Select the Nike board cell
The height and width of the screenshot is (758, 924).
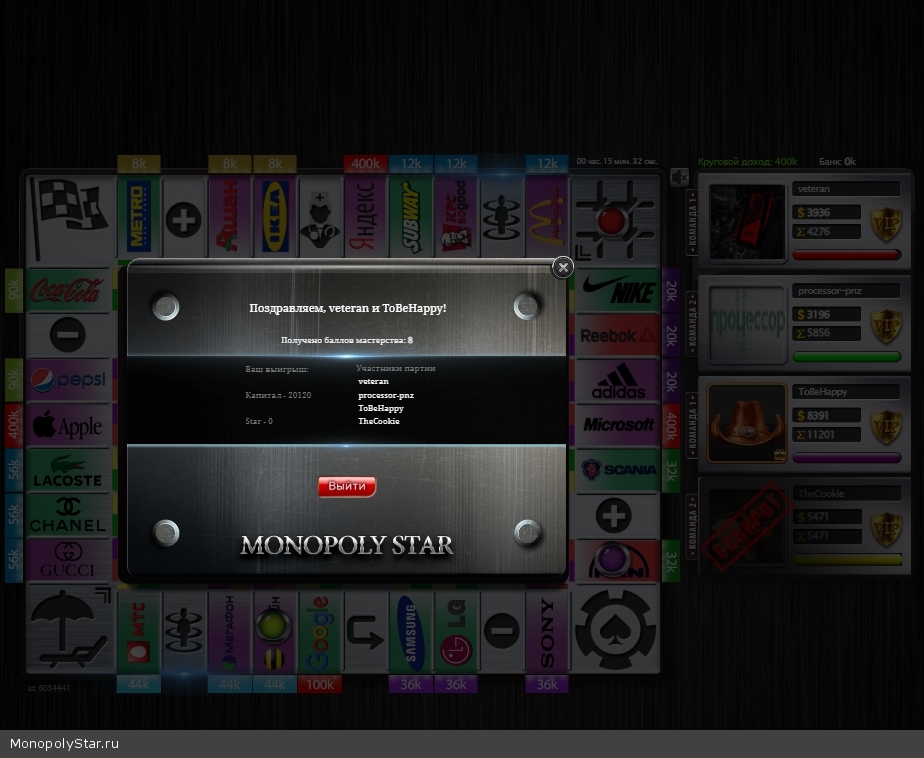[618, 290]
